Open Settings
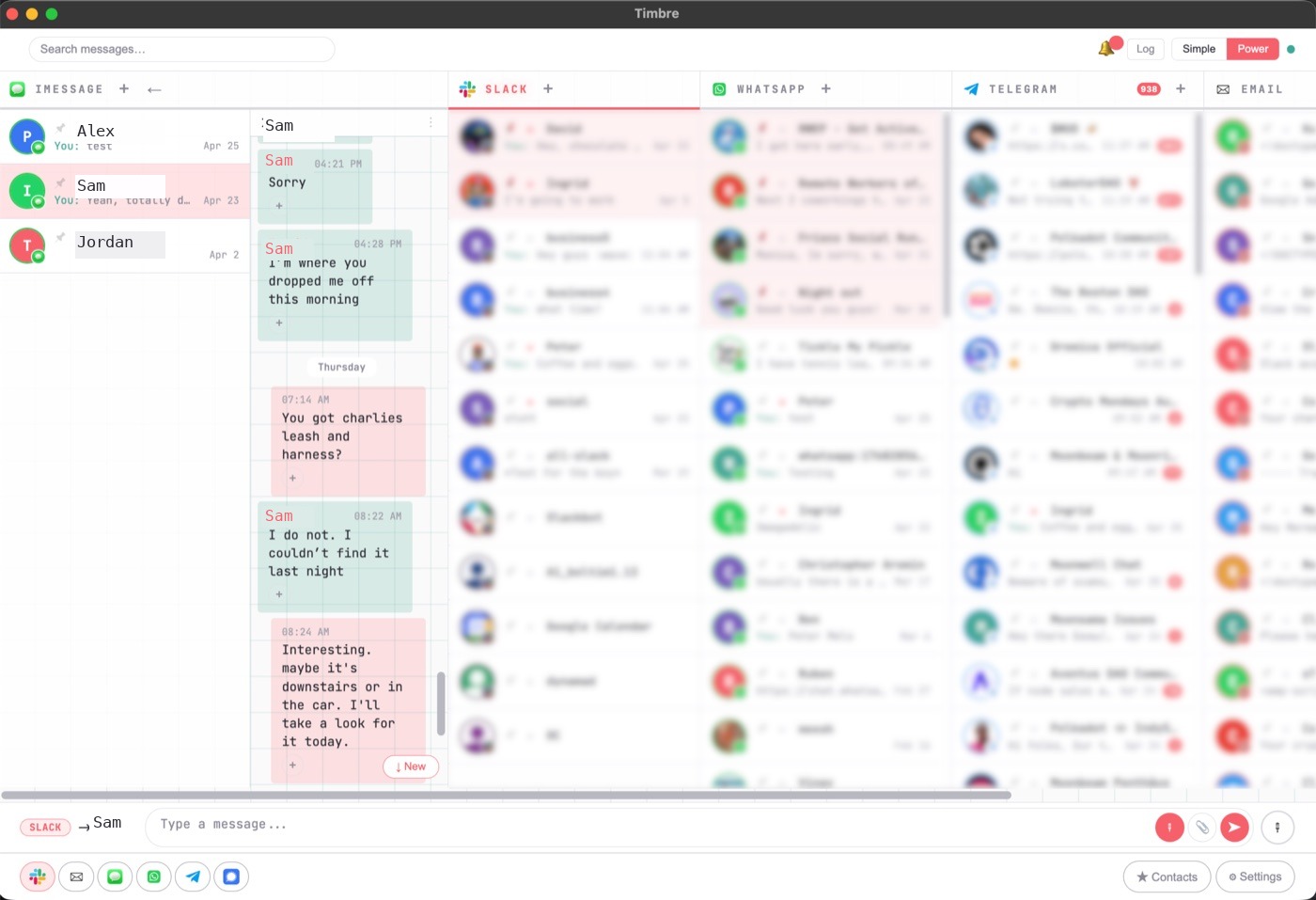 point(1255,876)
